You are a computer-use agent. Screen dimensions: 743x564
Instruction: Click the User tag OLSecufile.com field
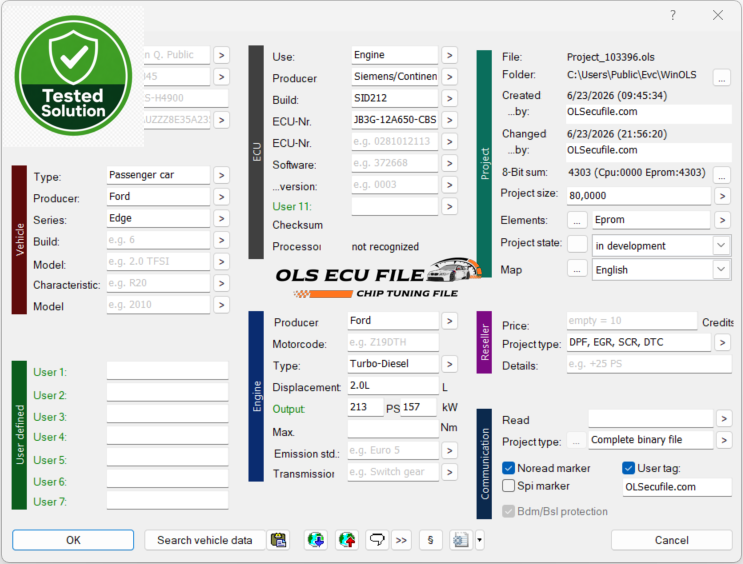(677, 487)
